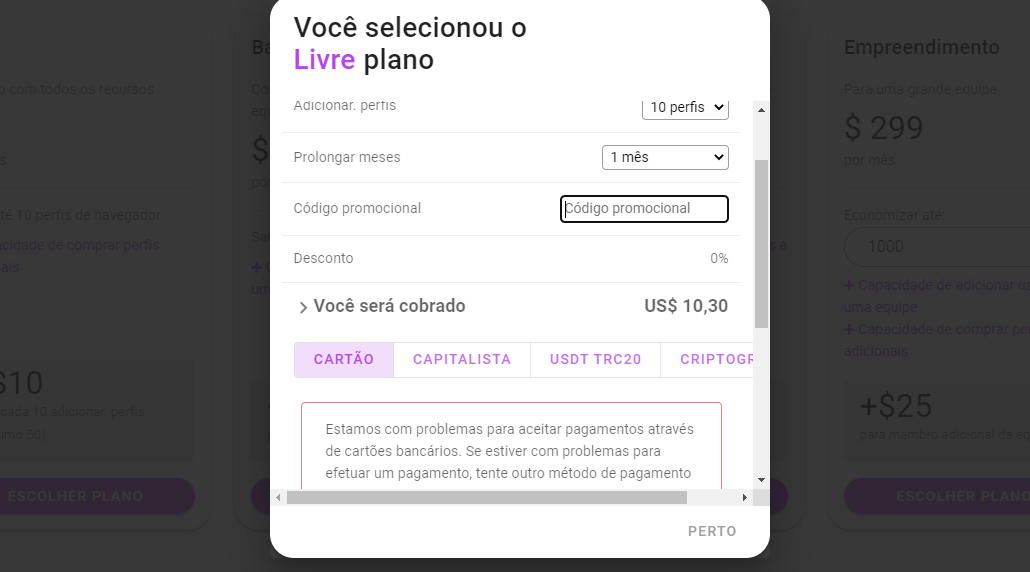Open the '1 mês' duration dropdown
Screen dimensions: 1030x572
665,158
